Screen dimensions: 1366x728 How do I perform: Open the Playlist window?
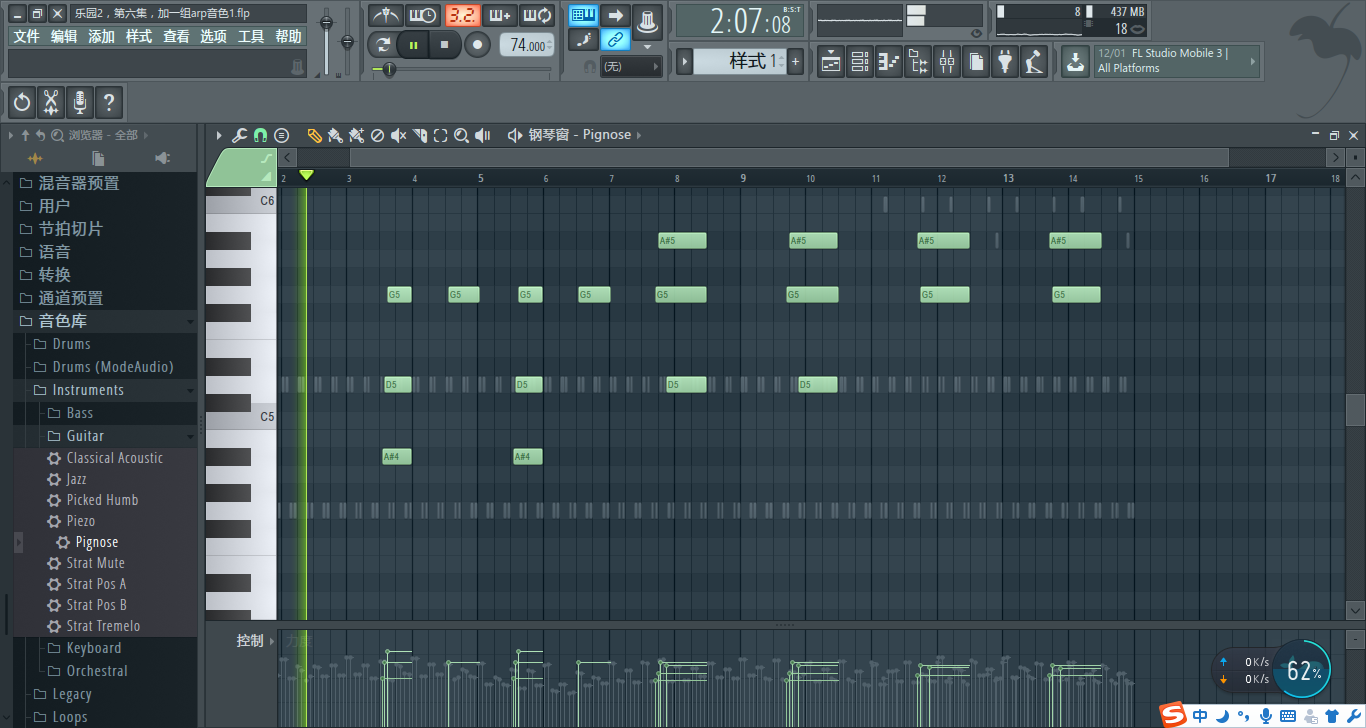tap(831, 62)
